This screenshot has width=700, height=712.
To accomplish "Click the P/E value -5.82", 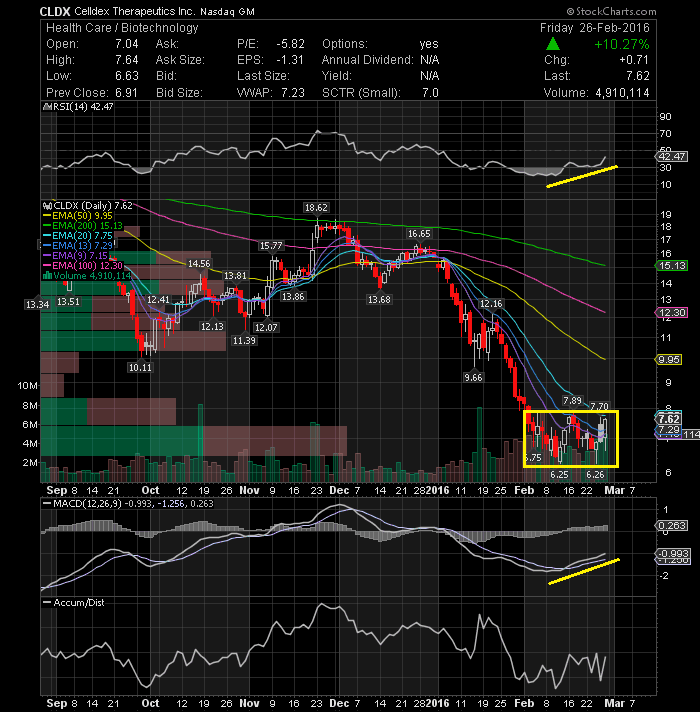I will (291, 44).
